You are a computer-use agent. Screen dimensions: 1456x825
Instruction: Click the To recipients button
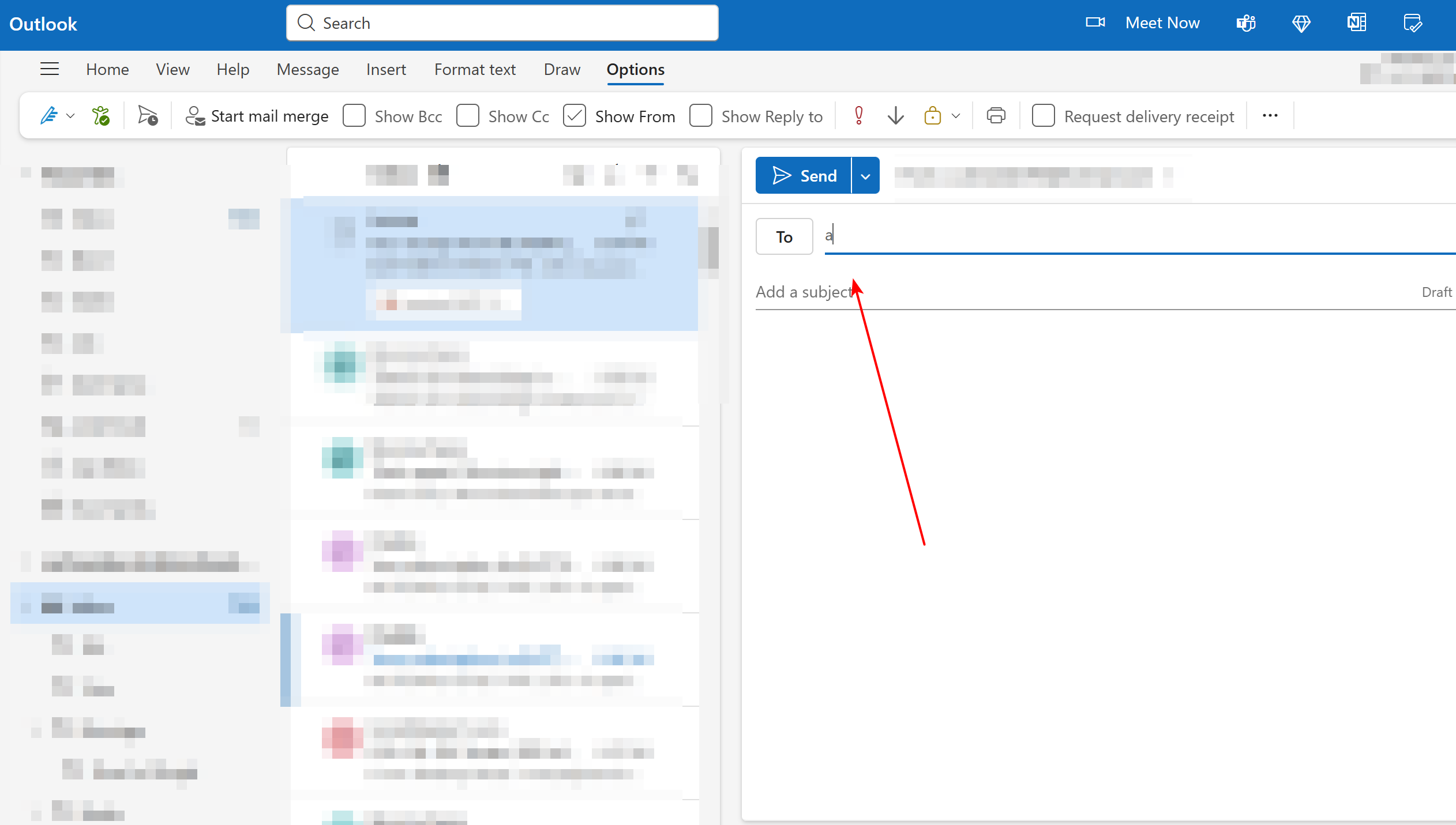pos(784,236)
